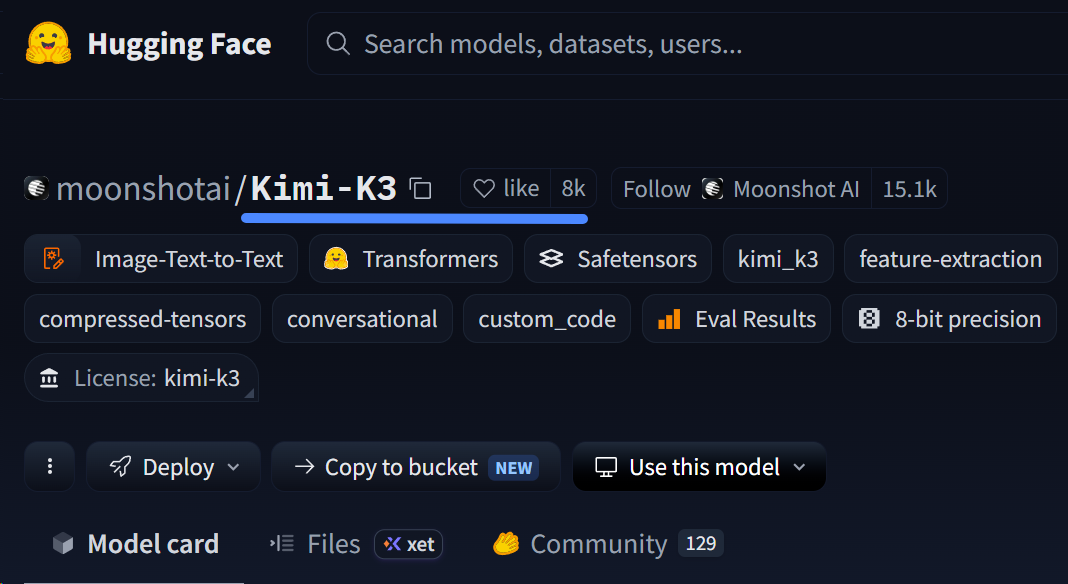Switch to the Model card tab
The image size is (1068, 584).
coord(136,544)
